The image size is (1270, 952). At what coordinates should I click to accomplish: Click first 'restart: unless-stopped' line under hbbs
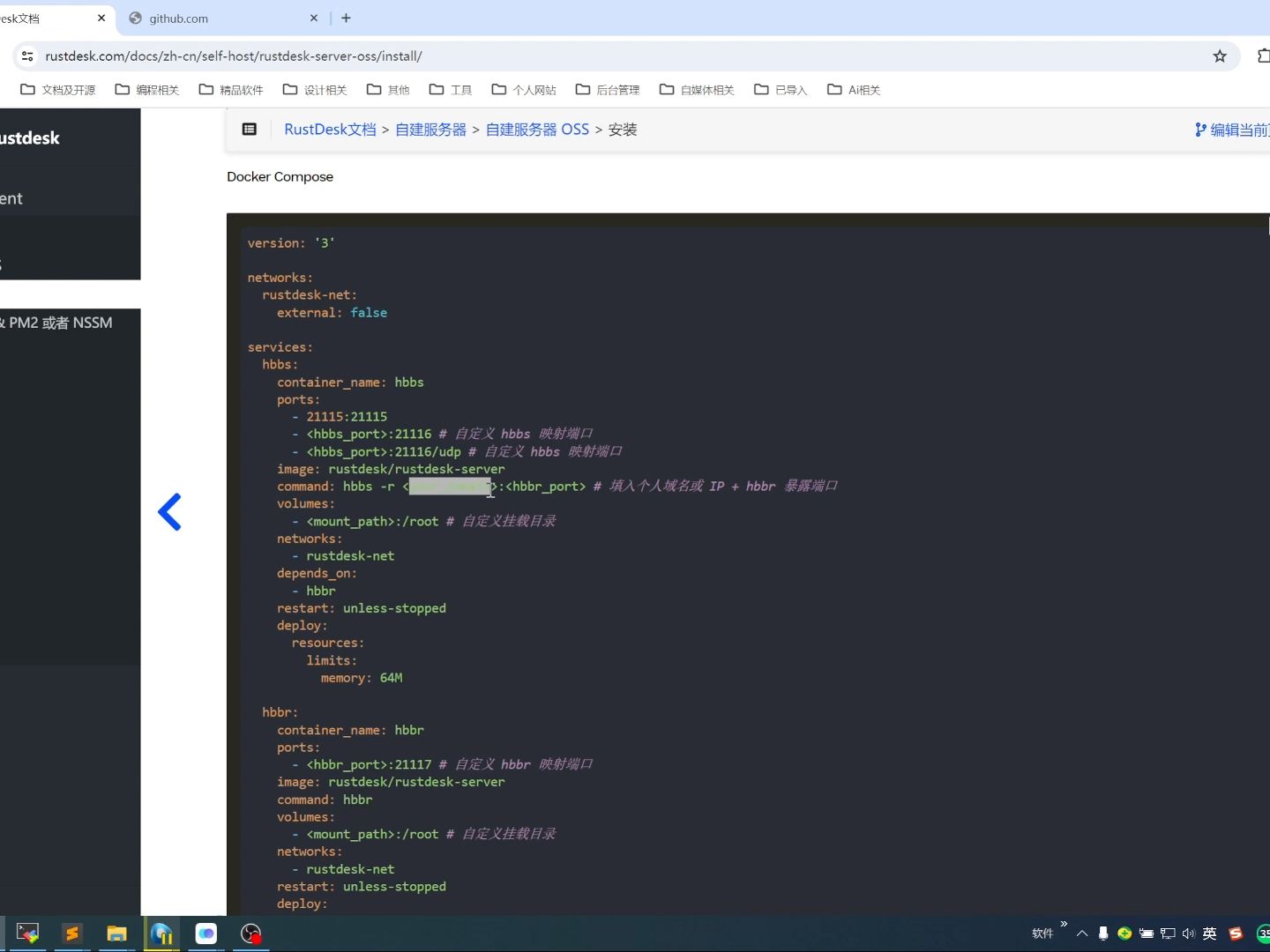click(362, 608)
